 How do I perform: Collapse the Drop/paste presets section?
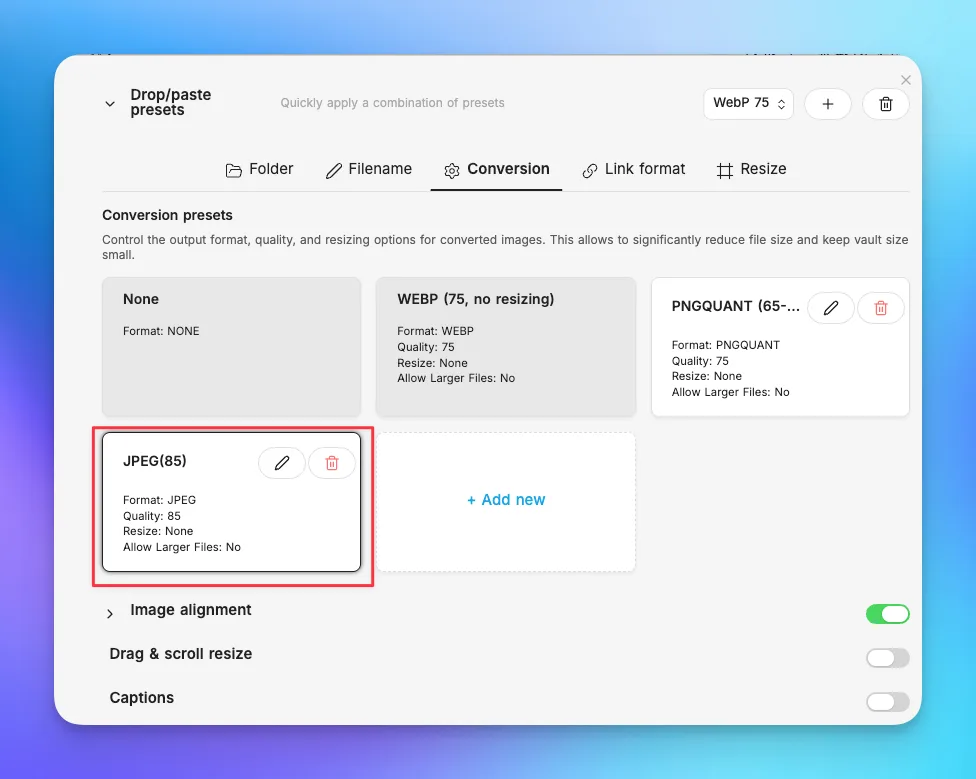tap(110, 104)
